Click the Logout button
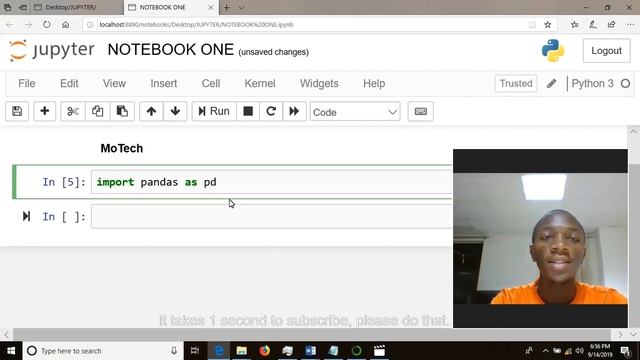 point(607,51)
